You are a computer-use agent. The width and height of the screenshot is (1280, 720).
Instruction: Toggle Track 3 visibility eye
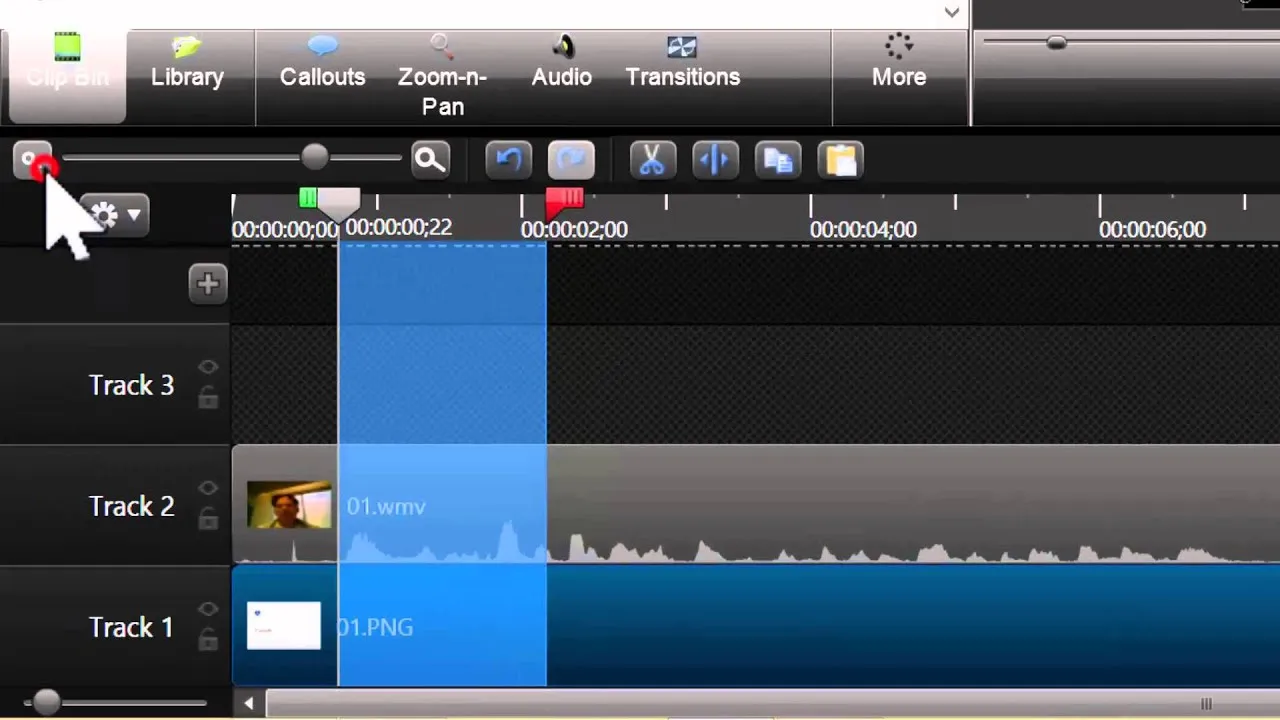208,368
